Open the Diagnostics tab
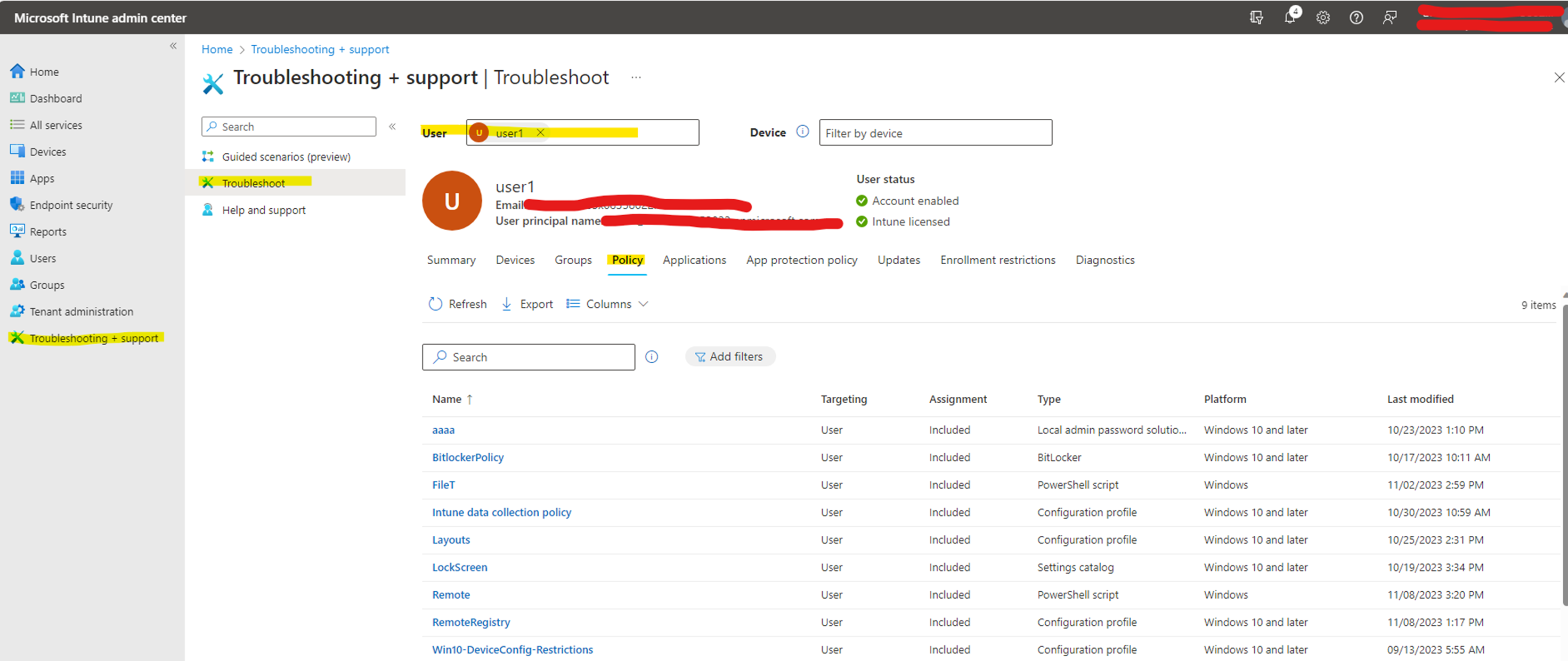The image size is (1568, 661). point(1105,260)
